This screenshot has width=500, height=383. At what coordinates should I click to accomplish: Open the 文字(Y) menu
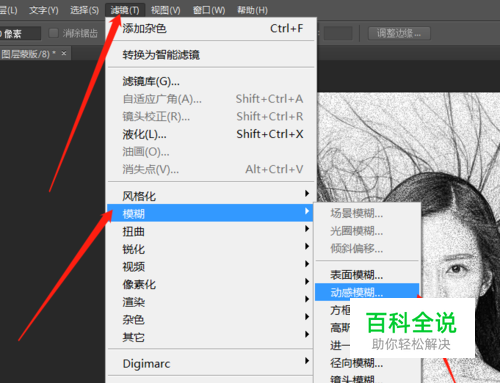[44, 10]
